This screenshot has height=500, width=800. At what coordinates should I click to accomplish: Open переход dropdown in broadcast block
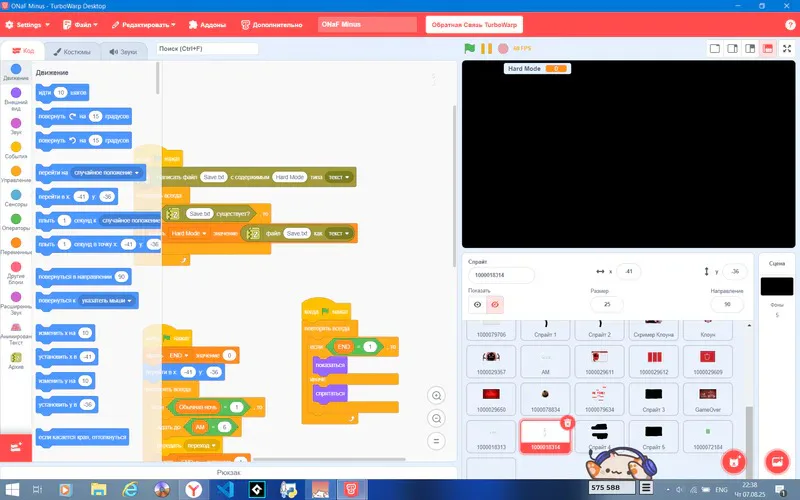click(x=201, y=445)
